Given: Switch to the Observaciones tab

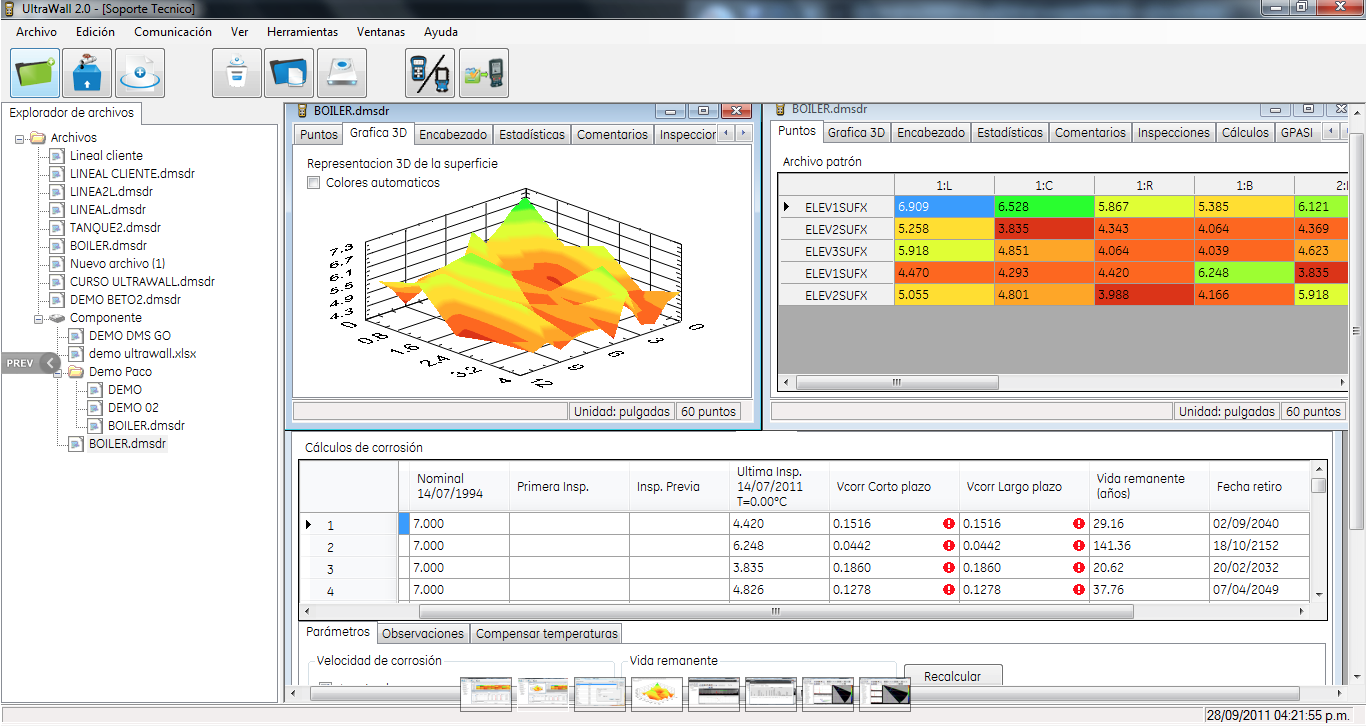Looking at the screenshot, I should (423, 633).
